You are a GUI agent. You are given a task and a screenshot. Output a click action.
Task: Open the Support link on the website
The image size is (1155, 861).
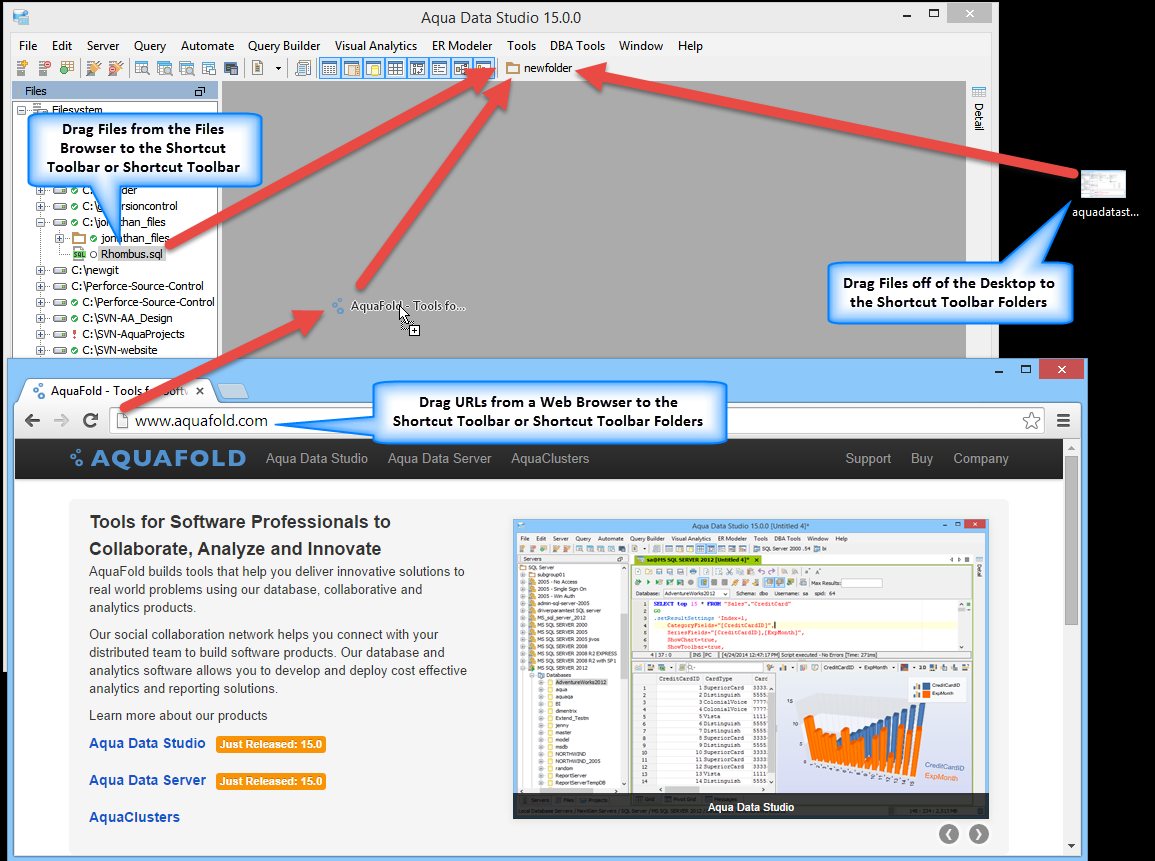tap(868, 458)
